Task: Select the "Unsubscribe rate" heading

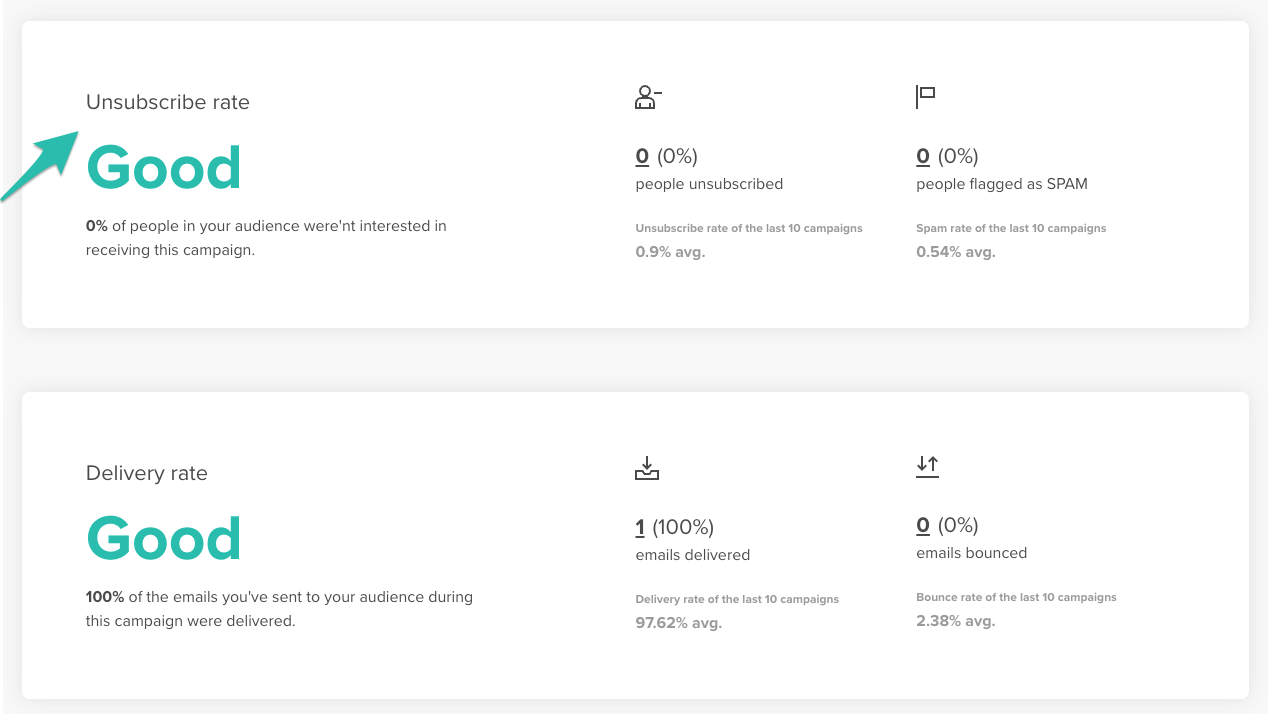Action: pos(168,102)
